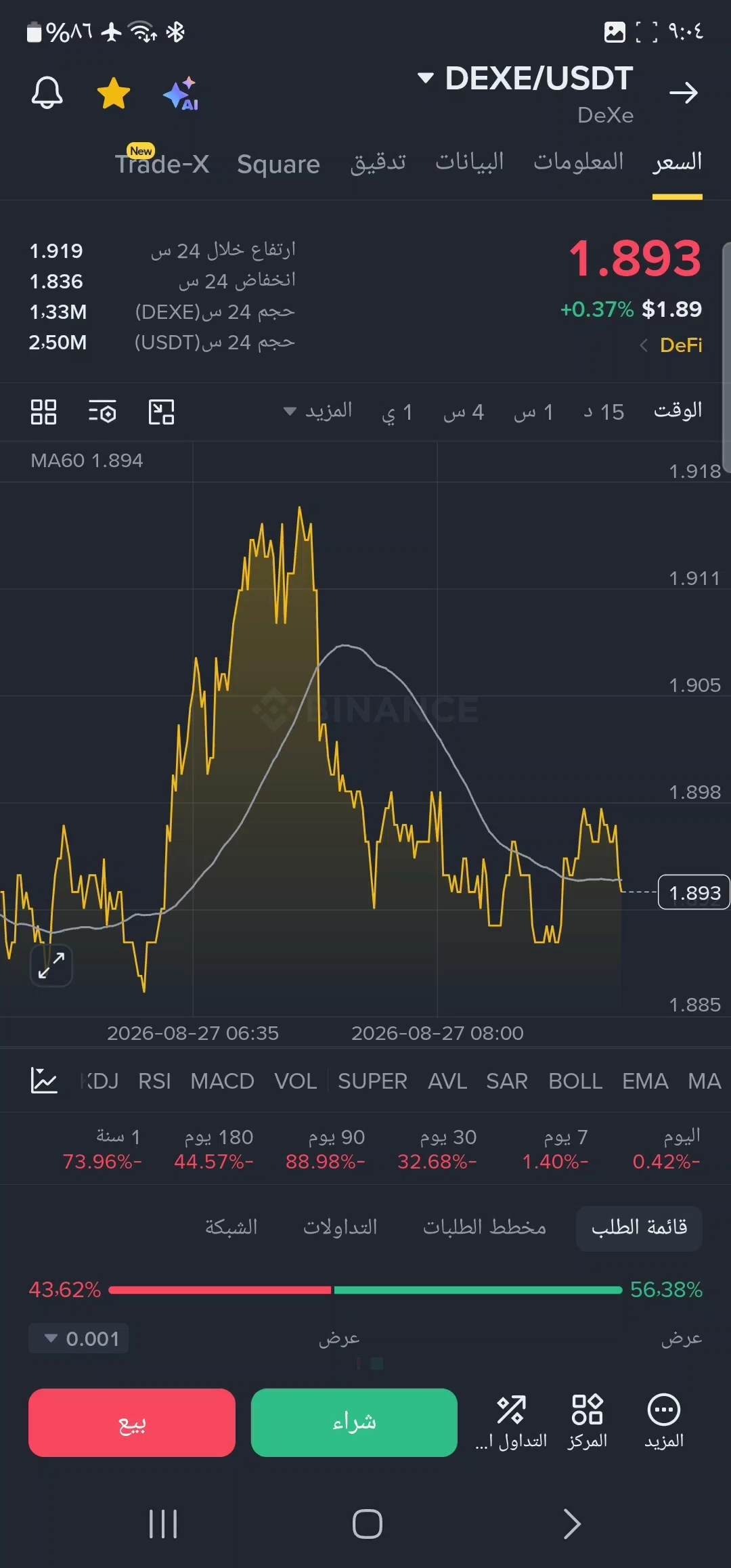Open the المعلومات tab

point(579,162)
